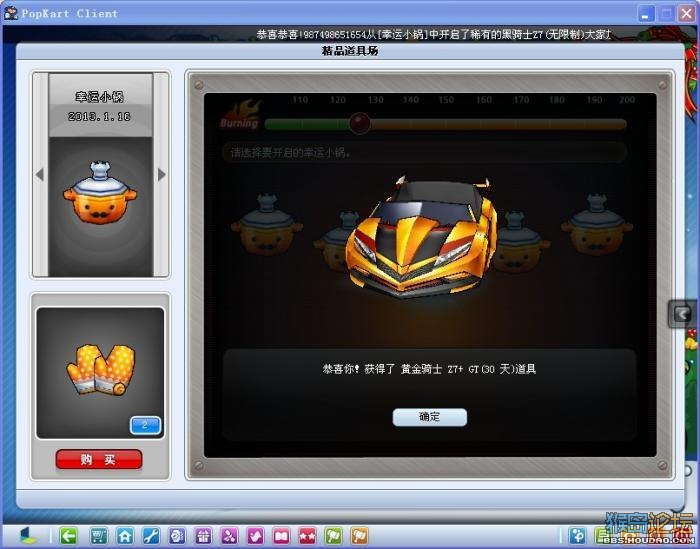Image resolution: width=700 pixels, height=549 pixels.
Task: Click the Burning gauge slider knob
Action: (359, 123)
